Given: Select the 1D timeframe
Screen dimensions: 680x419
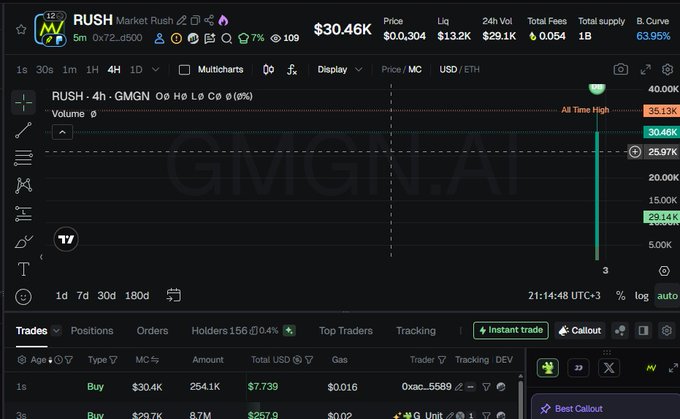Looking at the screenshot, I should click(136, 69).
